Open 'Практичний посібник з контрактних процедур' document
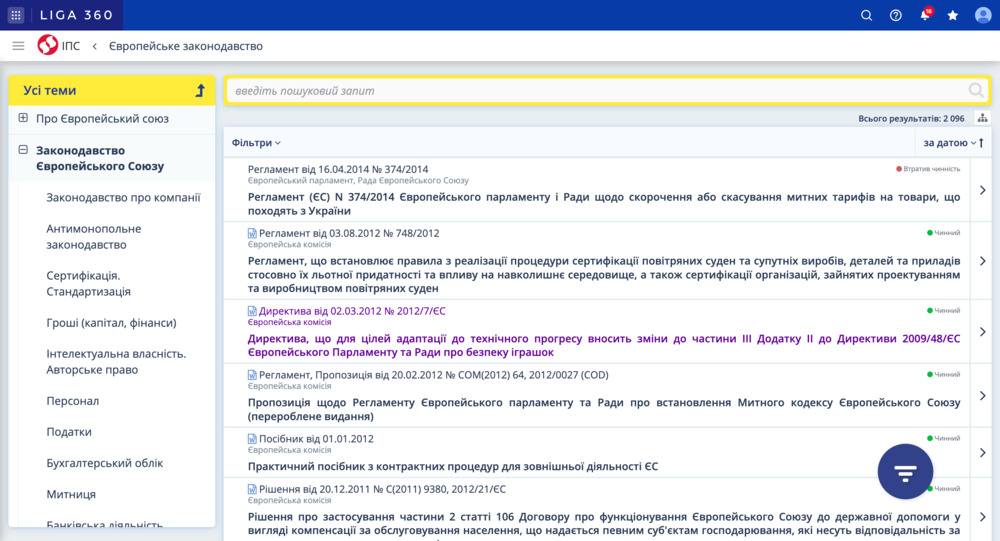 (452, 466)
